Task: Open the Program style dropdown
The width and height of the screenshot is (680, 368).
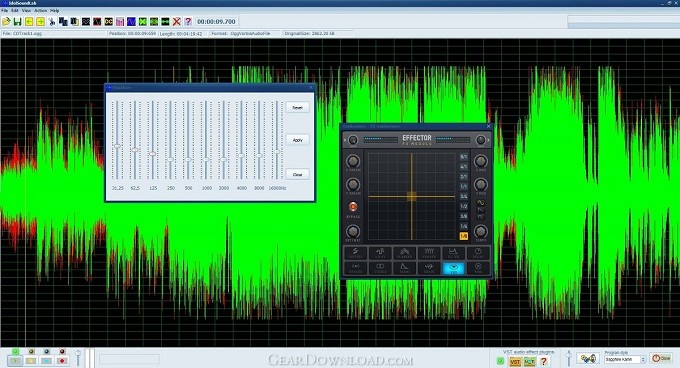Action: coord(625,360)
